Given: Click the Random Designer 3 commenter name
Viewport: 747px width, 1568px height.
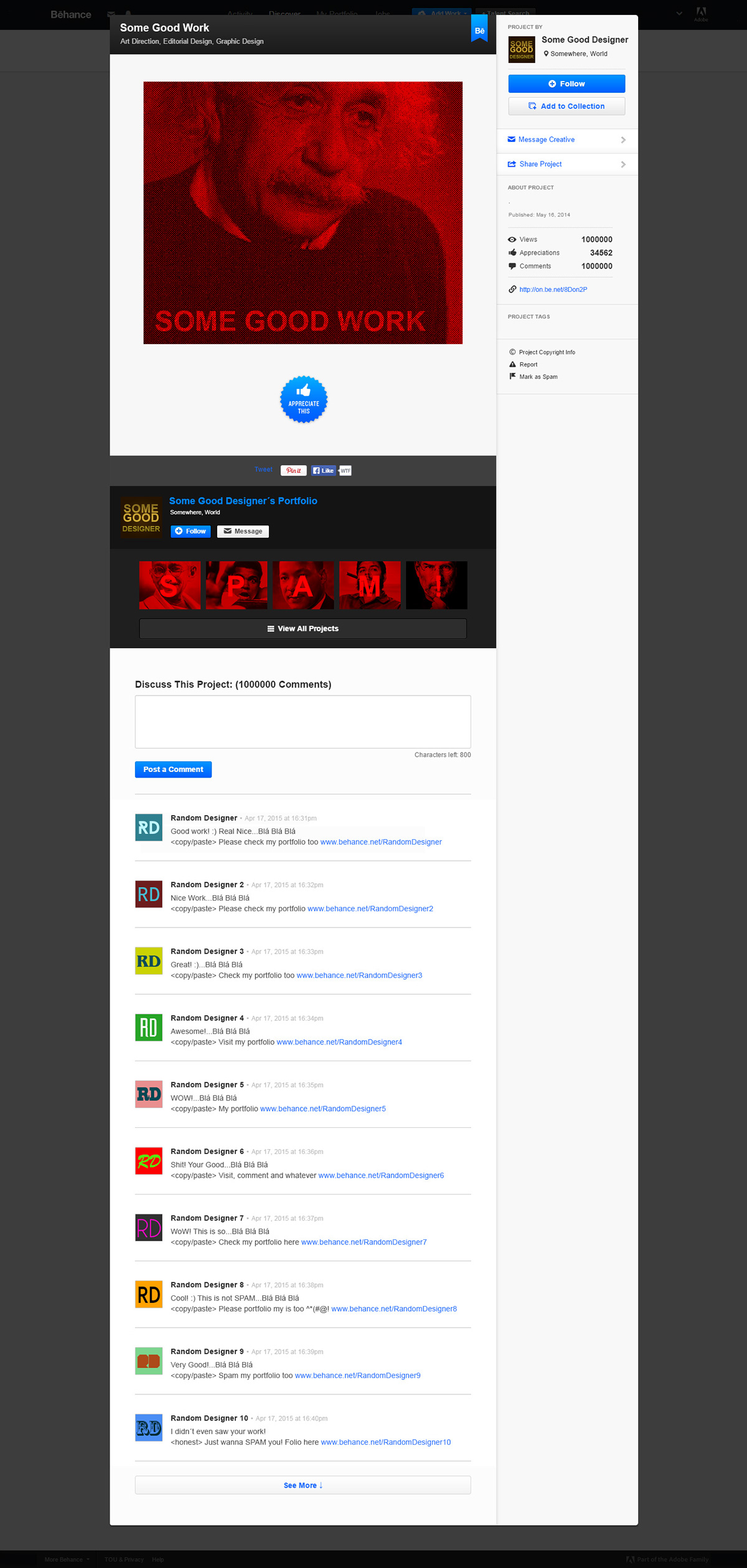Looking at the screenshot, I should pyautogui.click(x=207, y=951).
